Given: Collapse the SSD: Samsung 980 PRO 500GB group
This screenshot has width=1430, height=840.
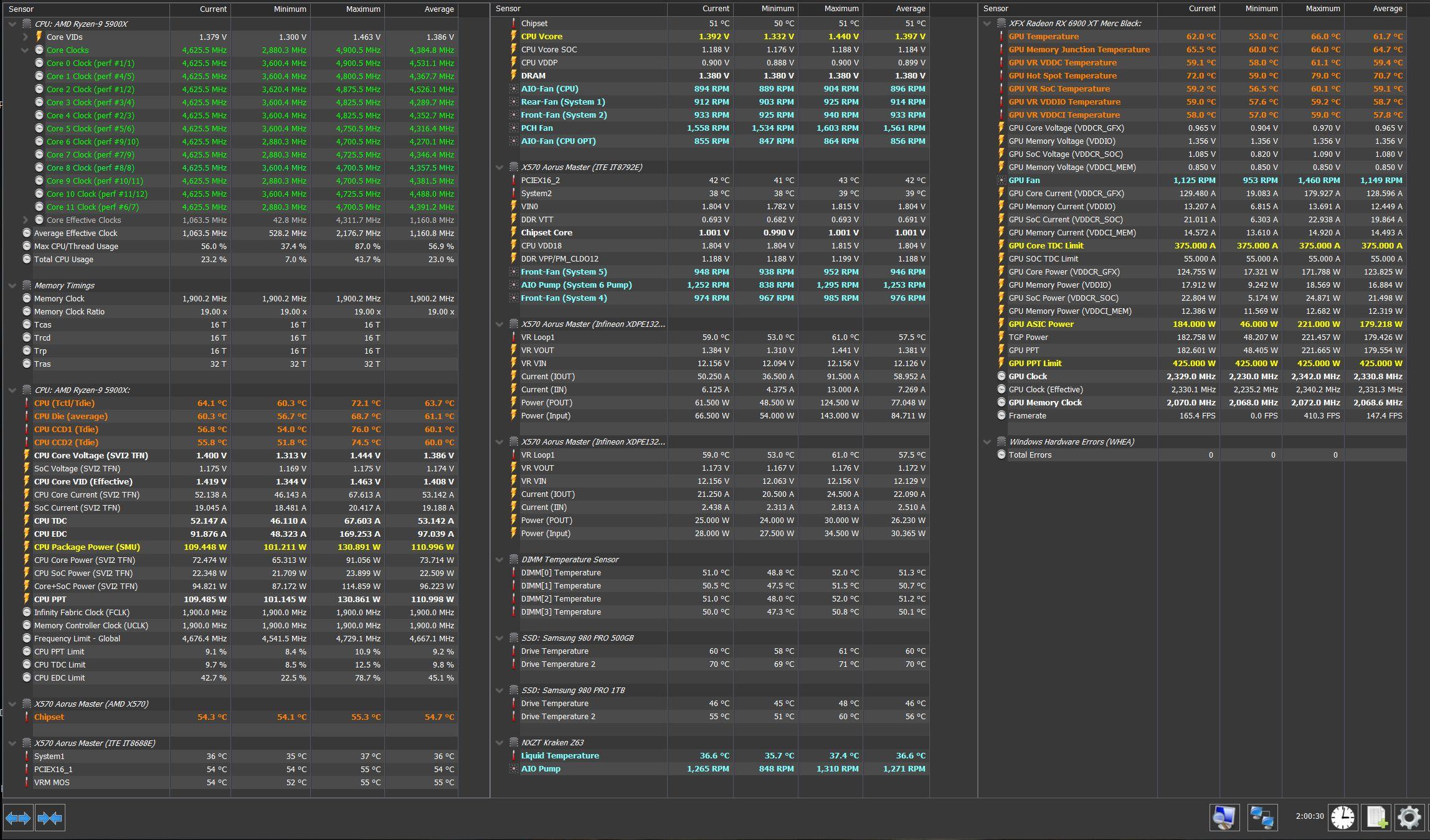Looking at the screenshot, I should coord(500,638).
